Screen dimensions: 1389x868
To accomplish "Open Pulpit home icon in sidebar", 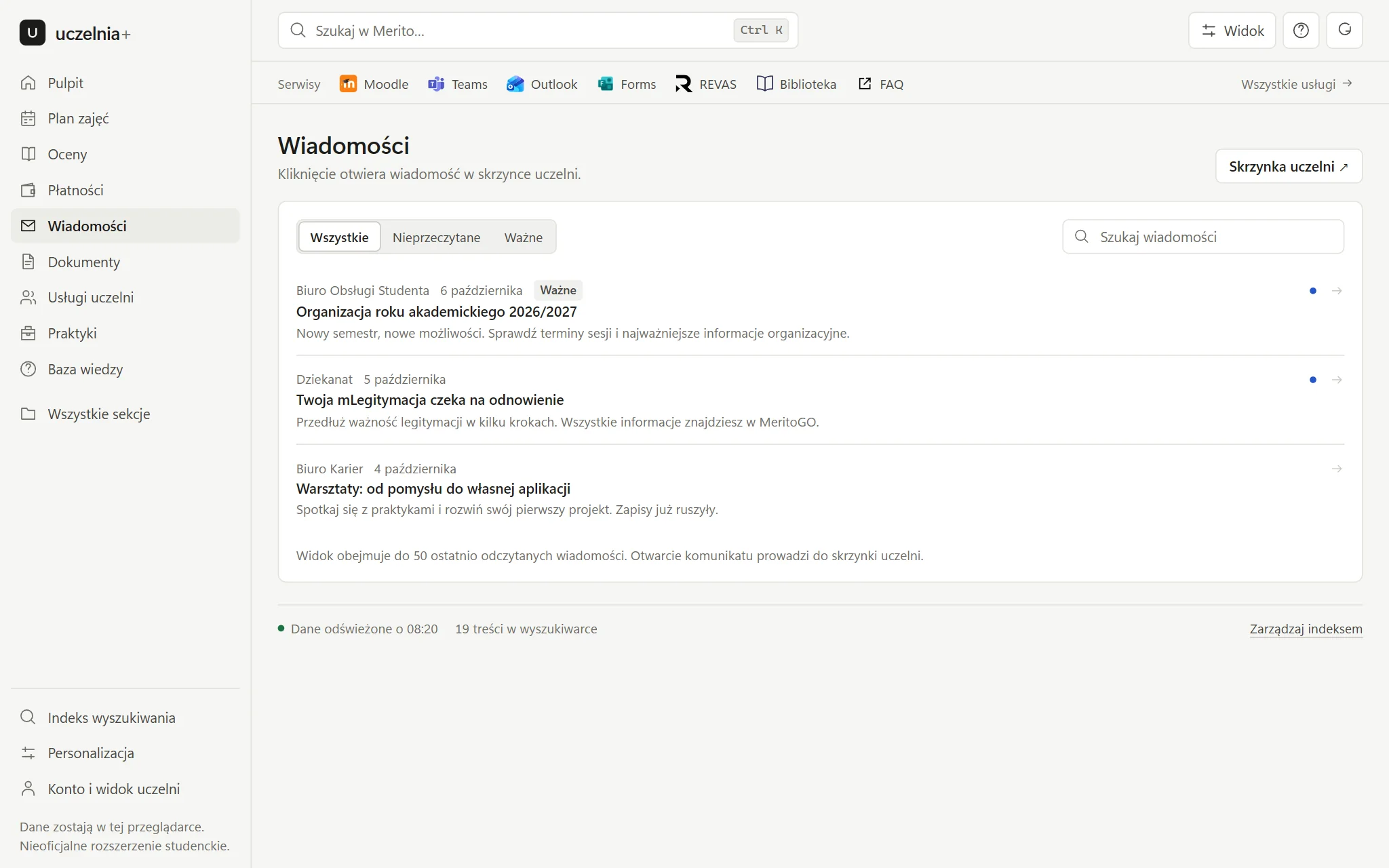I will (28, 83).
